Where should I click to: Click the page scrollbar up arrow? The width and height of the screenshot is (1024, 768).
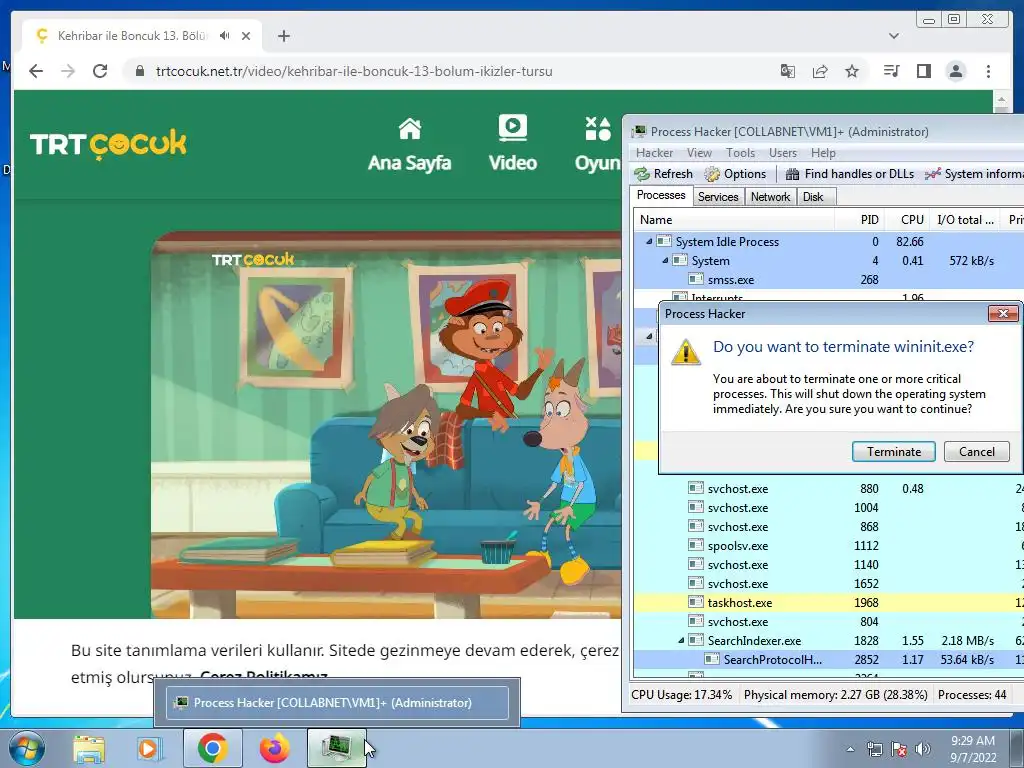(1001, 101)
